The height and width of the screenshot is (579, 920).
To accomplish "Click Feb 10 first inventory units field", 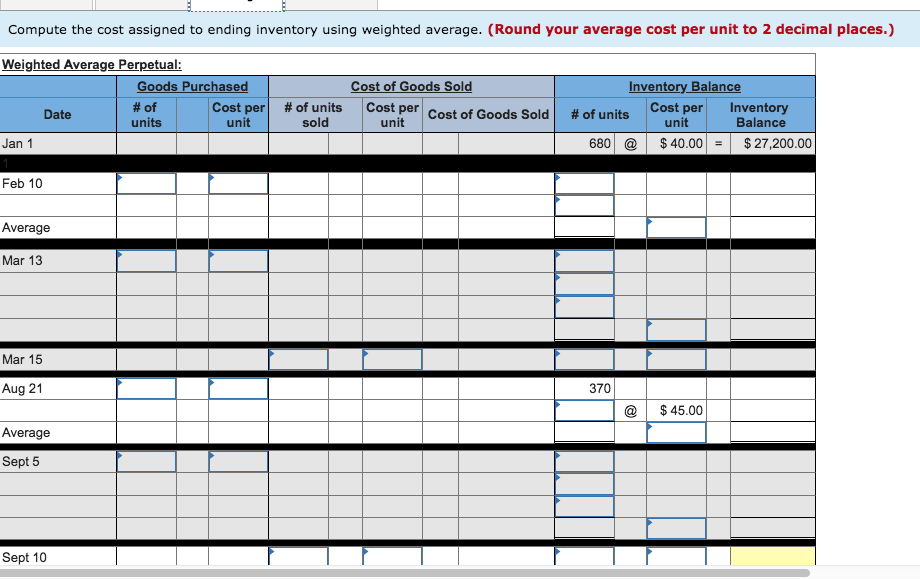I will (x=584, y=184).
